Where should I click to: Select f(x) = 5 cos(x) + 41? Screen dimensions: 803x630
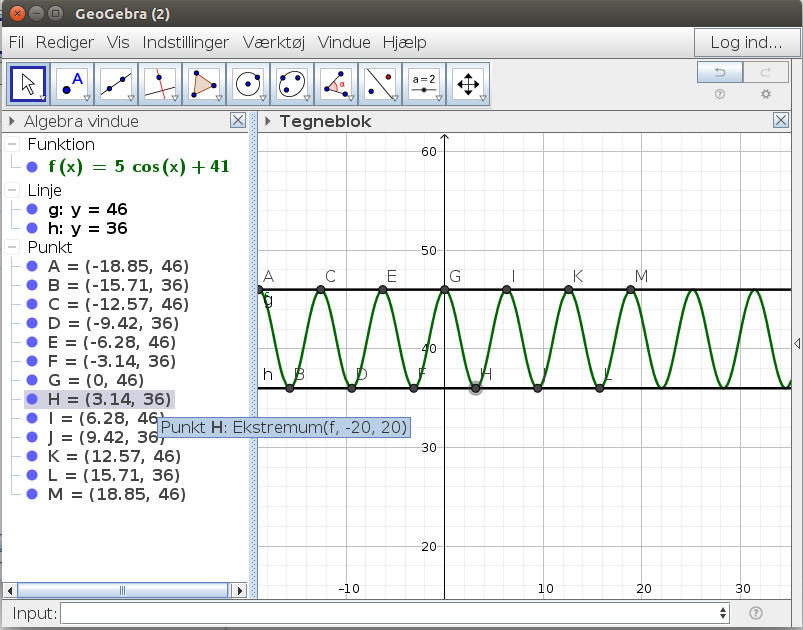(x=139, y=166)
